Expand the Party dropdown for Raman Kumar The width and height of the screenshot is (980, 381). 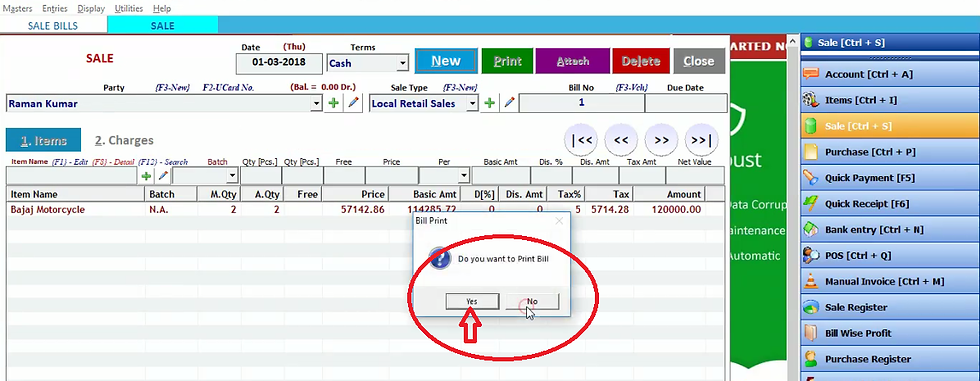coord(317,104)
